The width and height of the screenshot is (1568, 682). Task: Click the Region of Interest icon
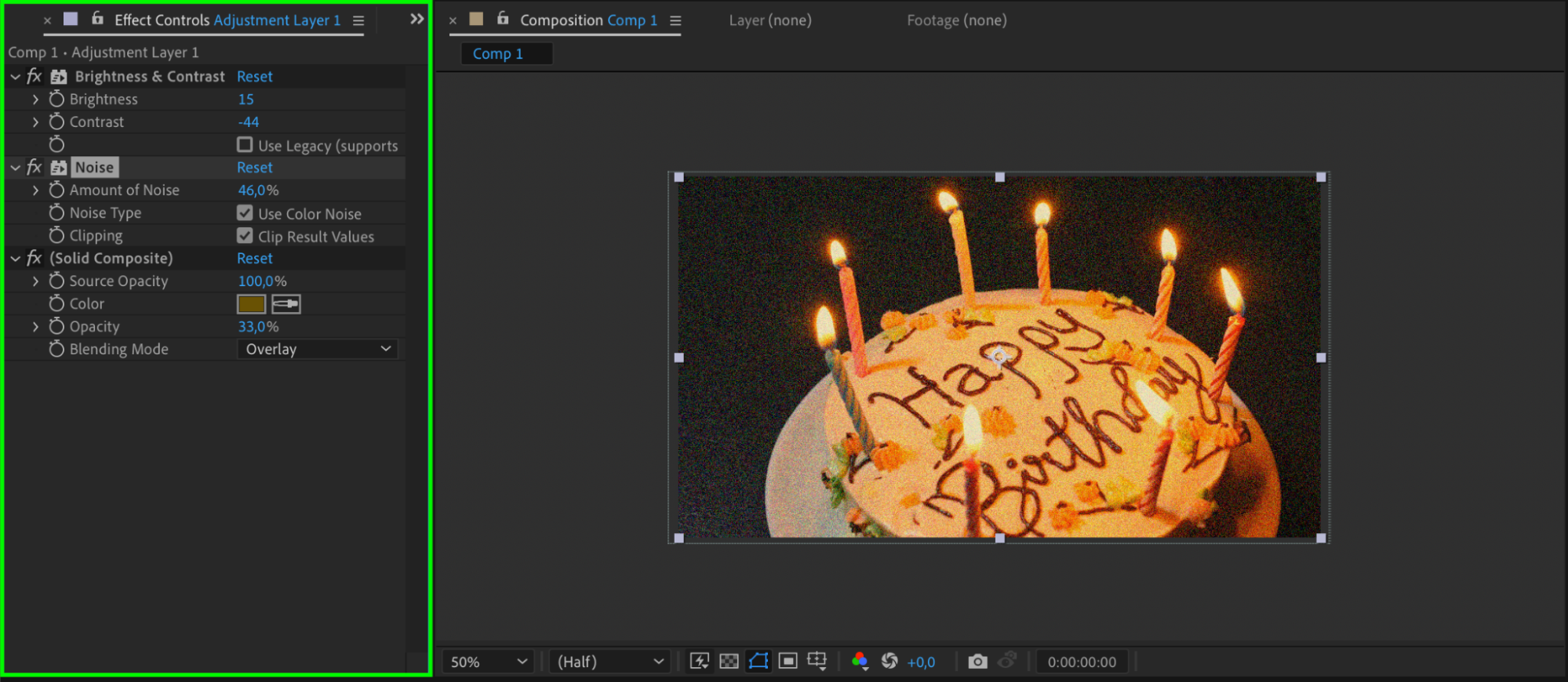[788, 661]
